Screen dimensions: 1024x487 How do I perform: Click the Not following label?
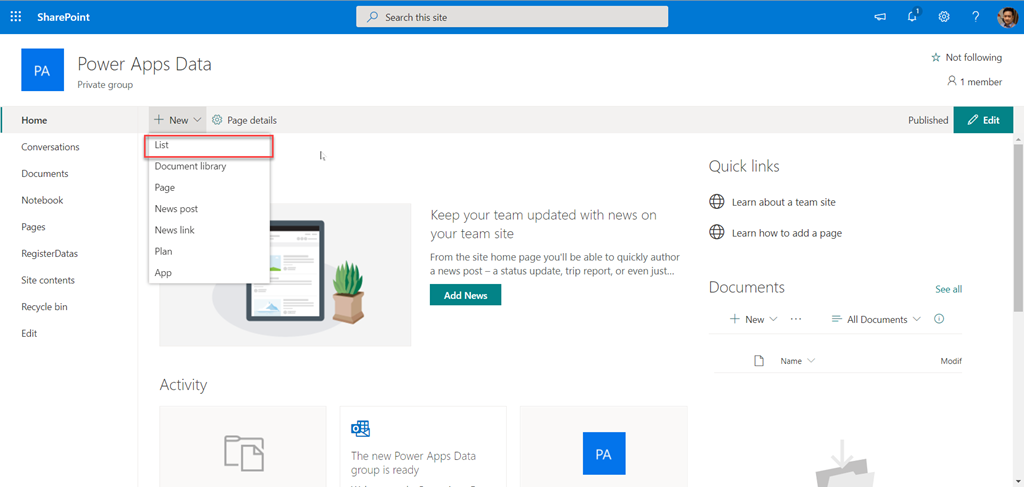(x=974, y=57)
